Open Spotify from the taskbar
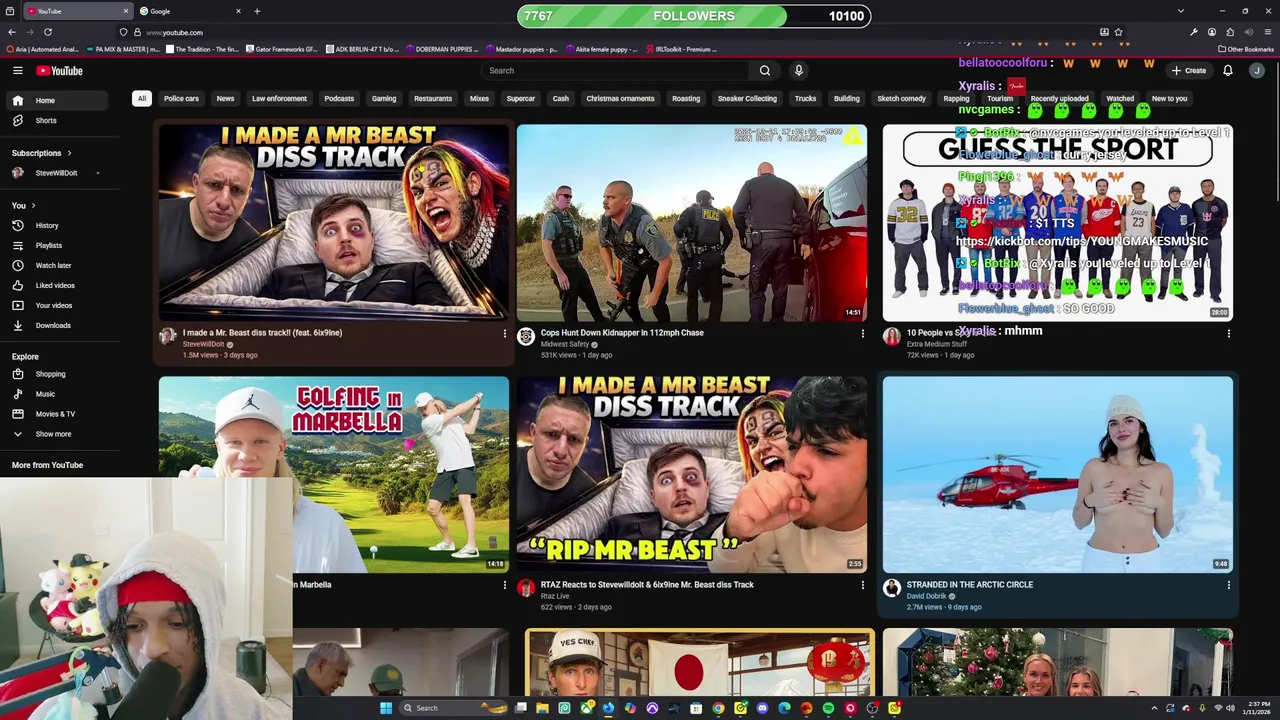1280x720 pixels. [x=828, y=708]
